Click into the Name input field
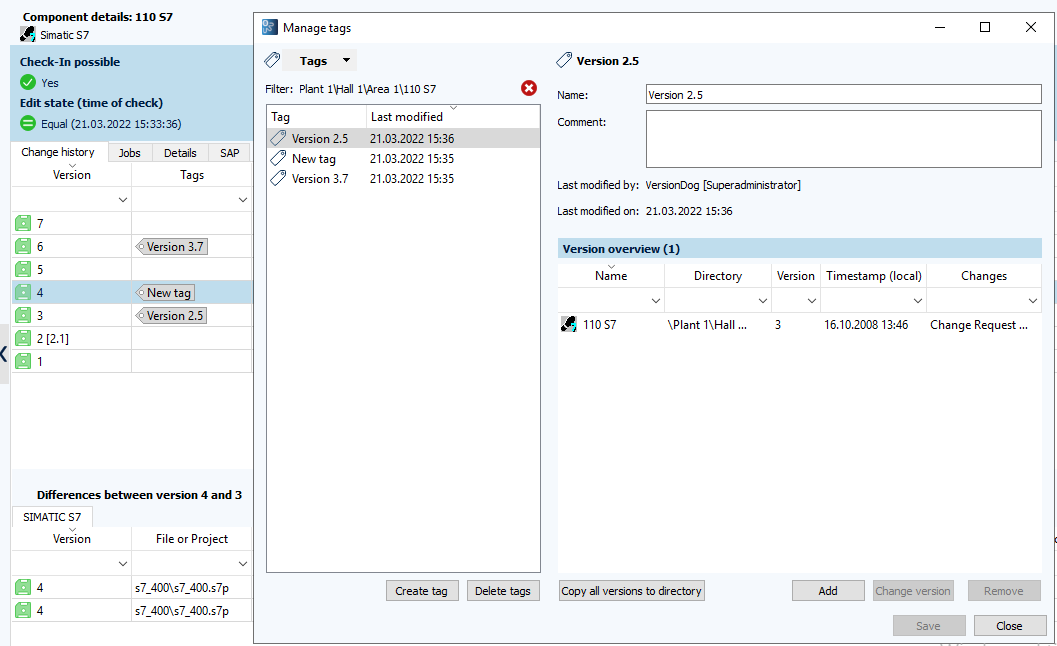The height and width of the screenshot is (646, 1057). (x=843, y=95)
